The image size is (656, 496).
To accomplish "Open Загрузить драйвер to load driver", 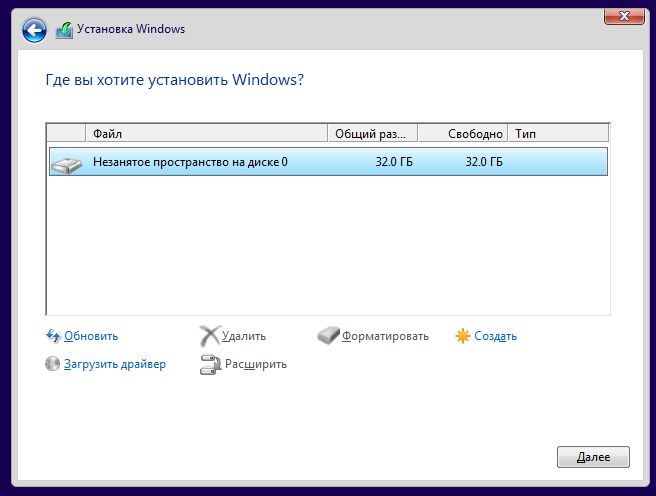I will point(115,364).
